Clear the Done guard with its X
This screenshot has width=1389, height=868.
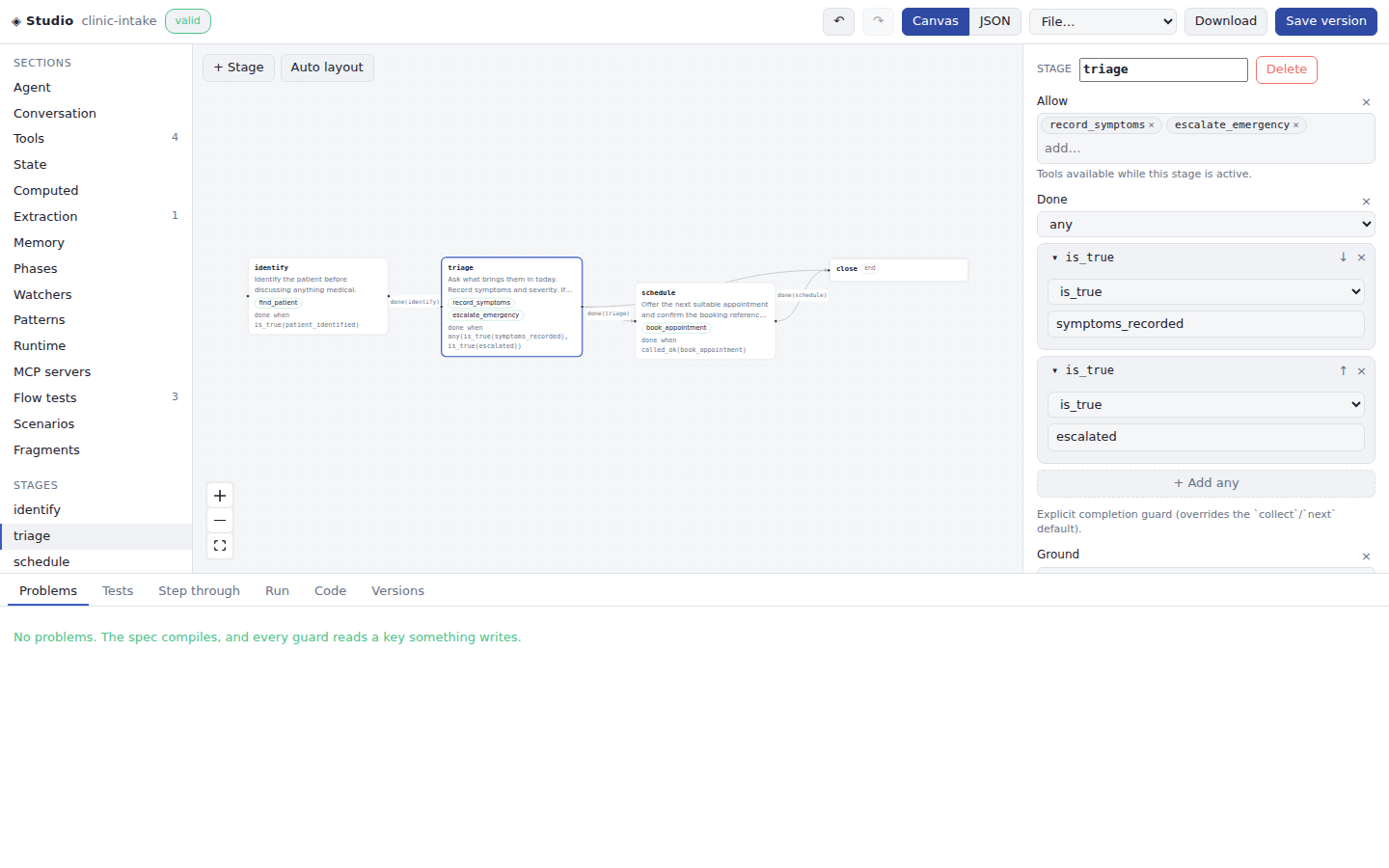click(x=1366, y=202)
